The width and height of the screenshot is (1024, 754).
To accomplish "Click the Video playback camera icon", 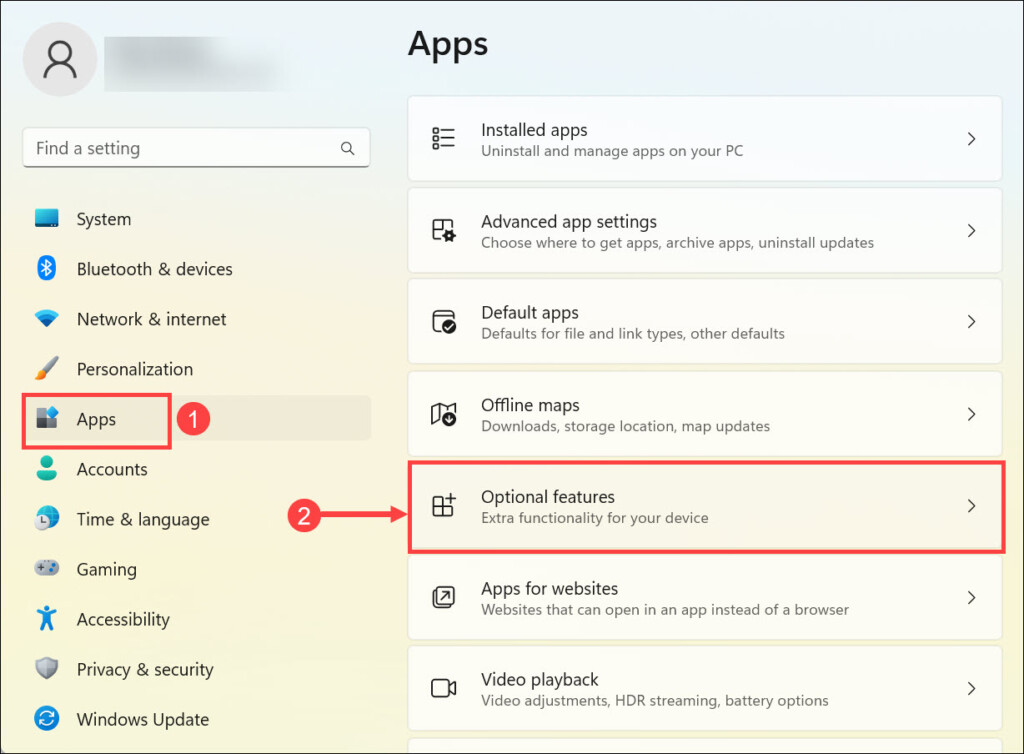I will point(443,688).
